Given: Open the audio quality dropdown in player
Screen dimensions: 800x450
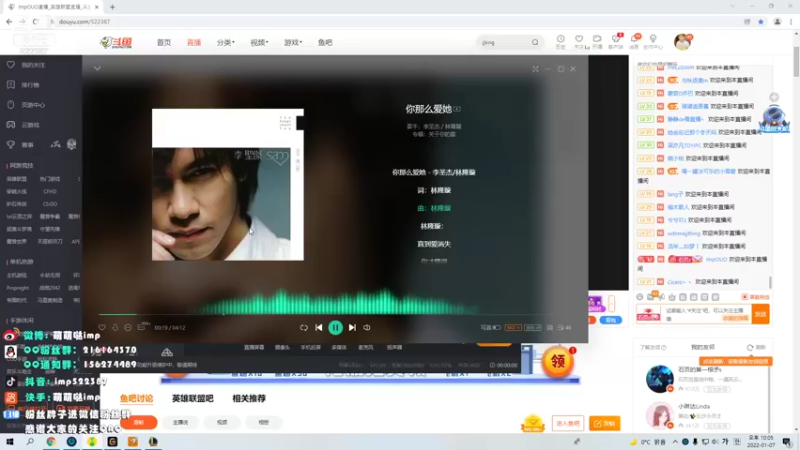Looking at the screenshot, I should (x=513, y=328).
